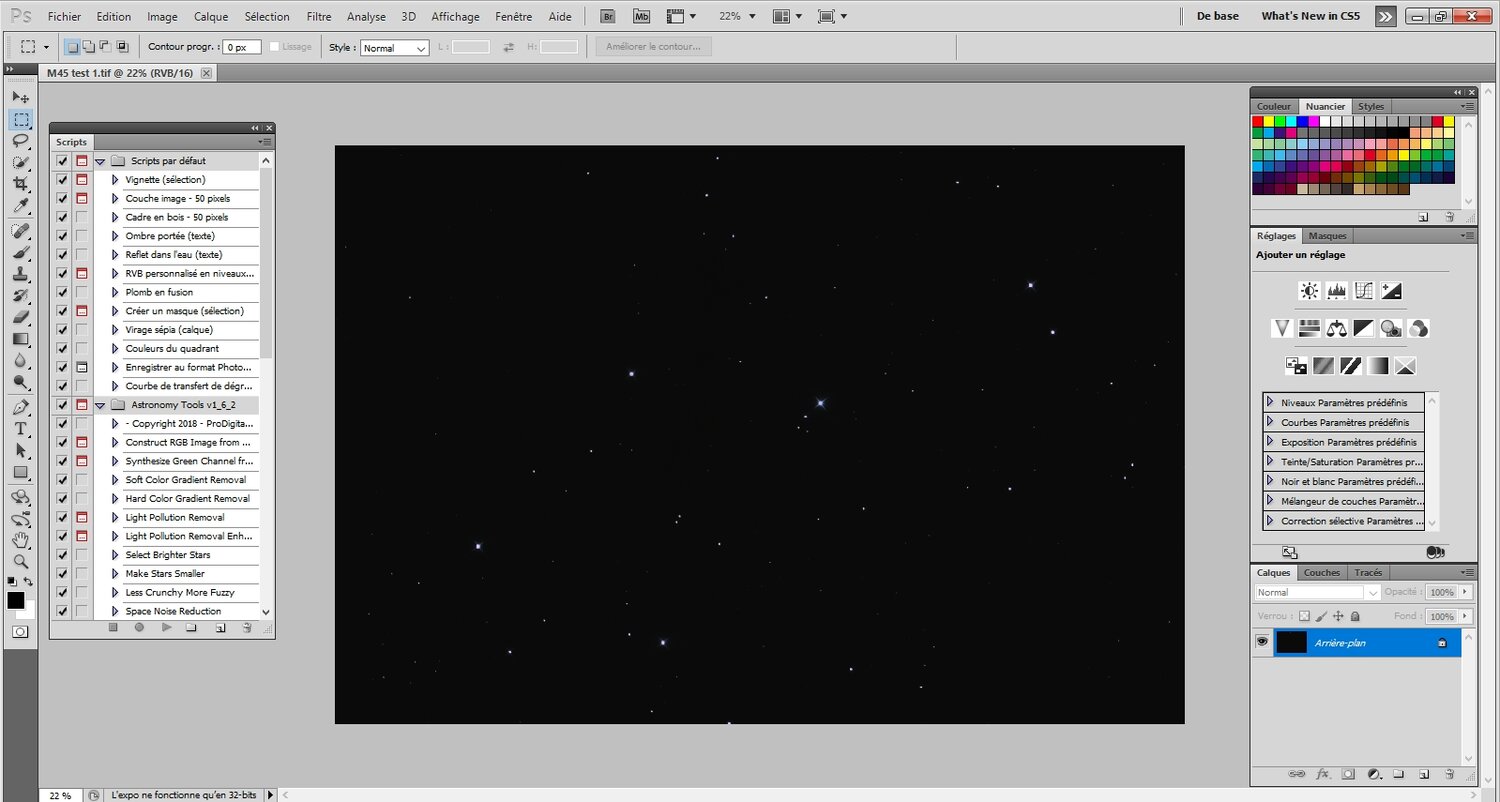Add a Color Balance adjustment
This screenshot has height=802, width=1500.
coord(1337,328)
